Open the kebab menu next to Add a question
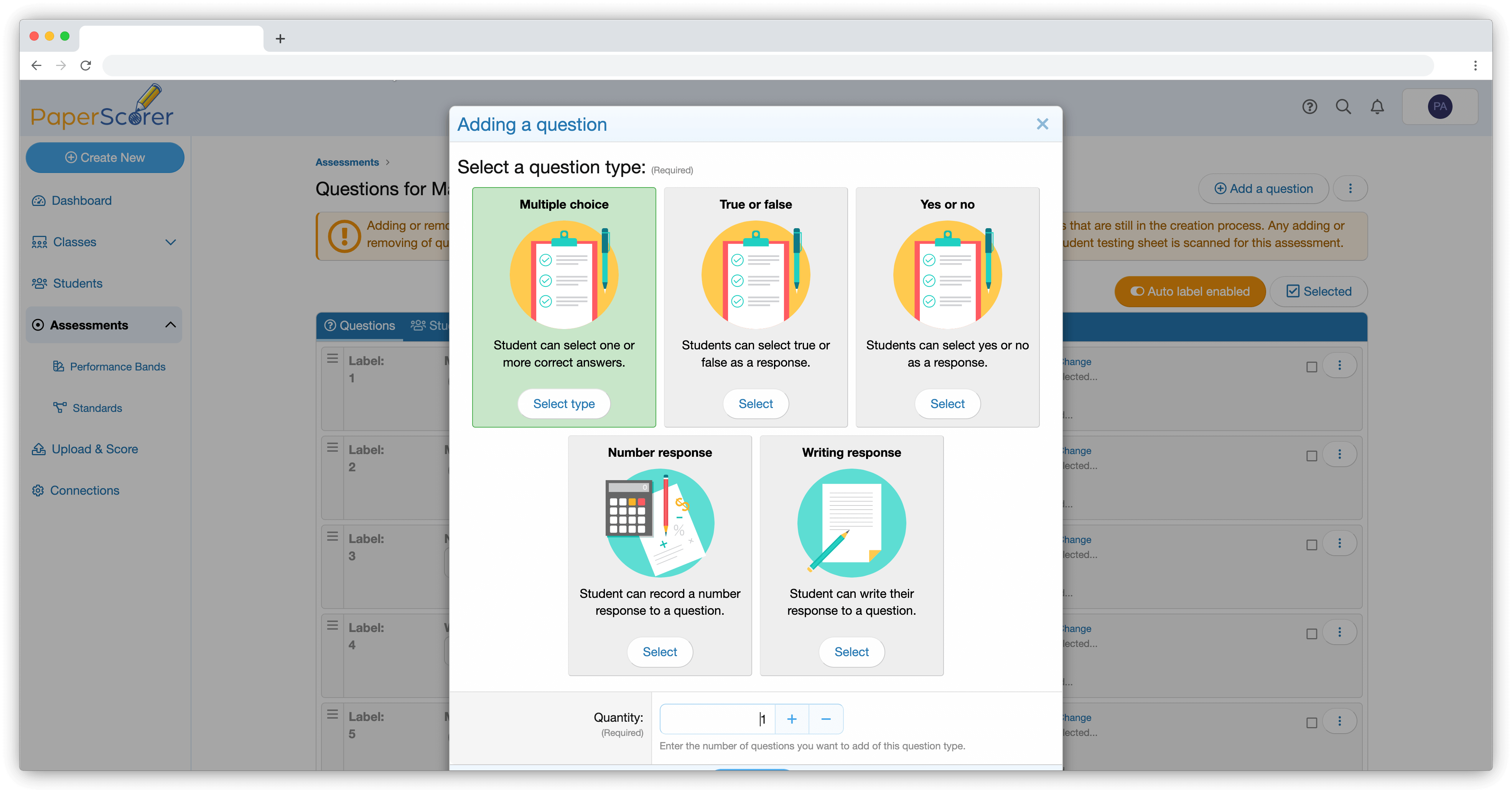This screenshot has width=1512, height=790. pos(1351,188)
